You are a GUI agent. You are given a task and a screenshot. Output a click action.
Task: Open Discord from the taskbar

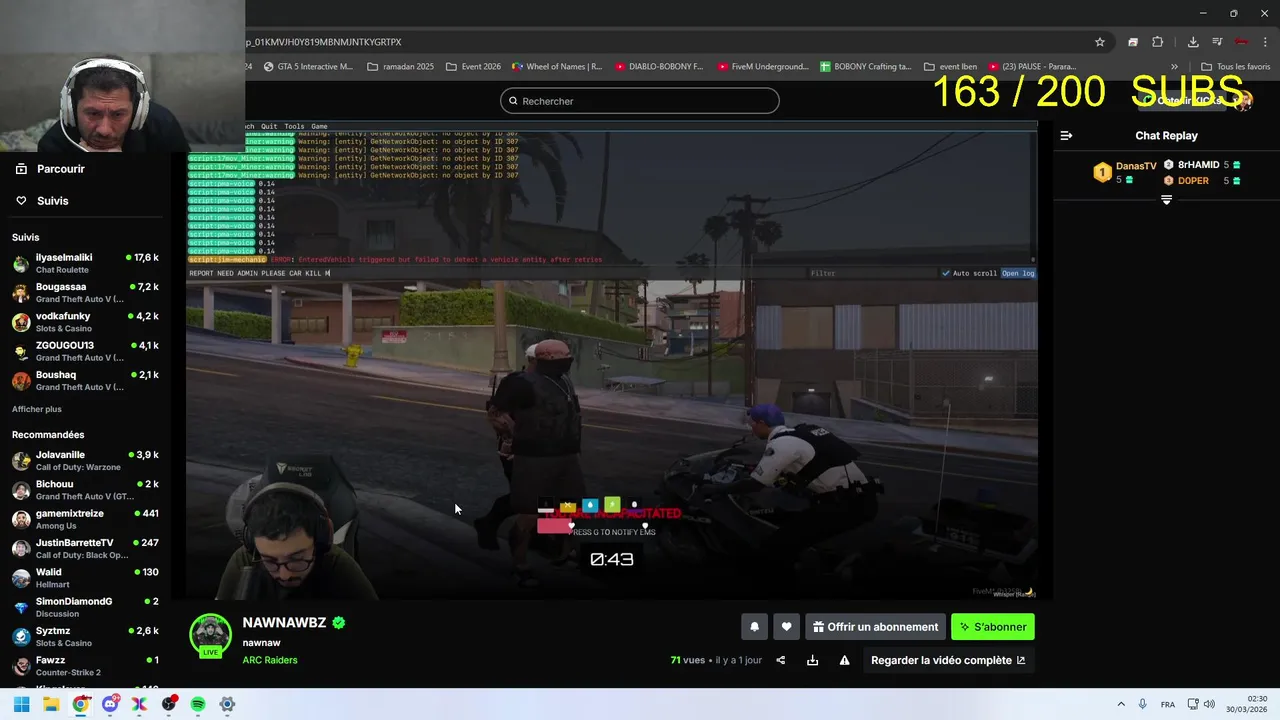coord(110,704)
